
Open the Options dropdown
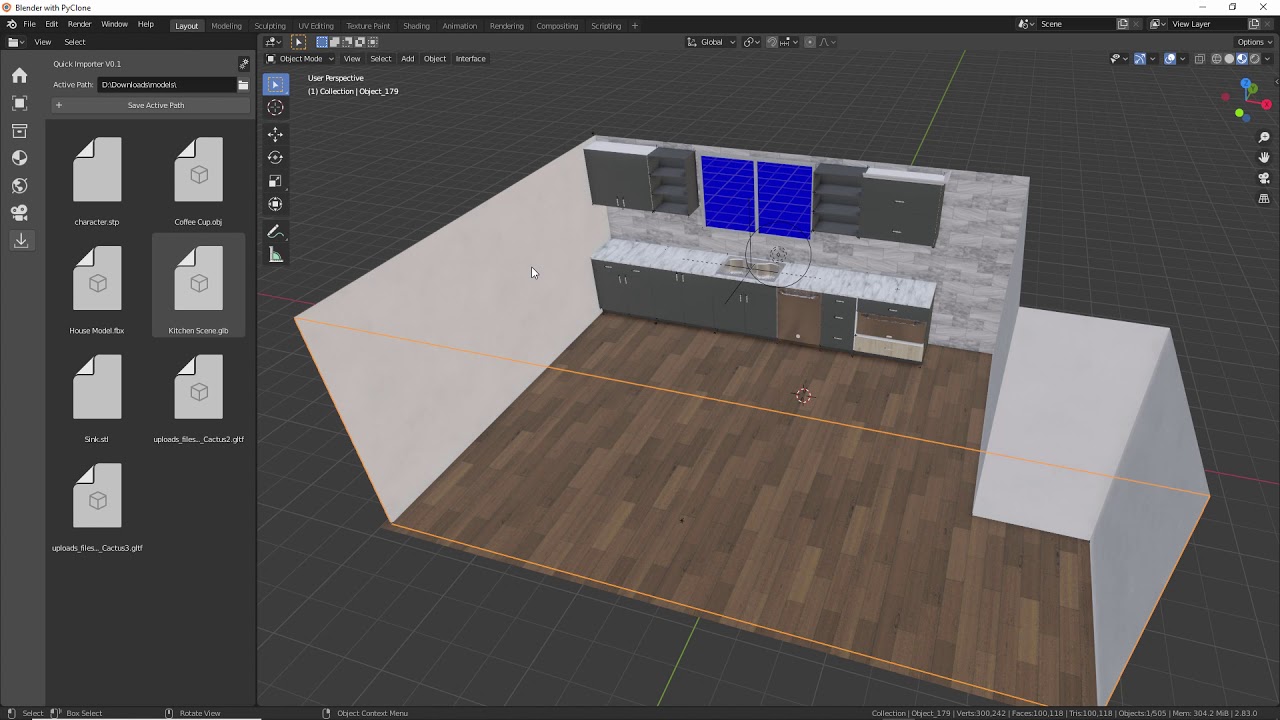click(x=1255, y=42)
